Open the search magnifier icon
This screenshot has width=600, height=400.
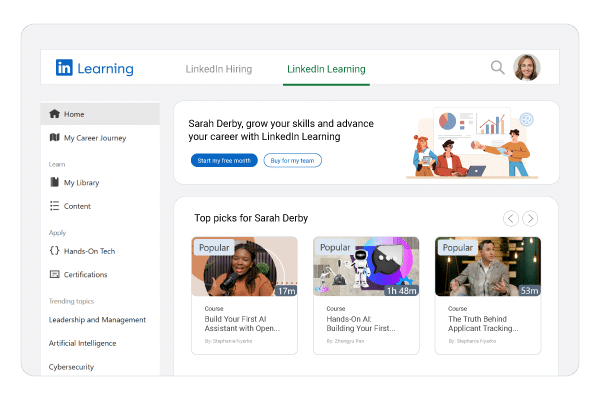pyautogui.click(x=497, y=67)
